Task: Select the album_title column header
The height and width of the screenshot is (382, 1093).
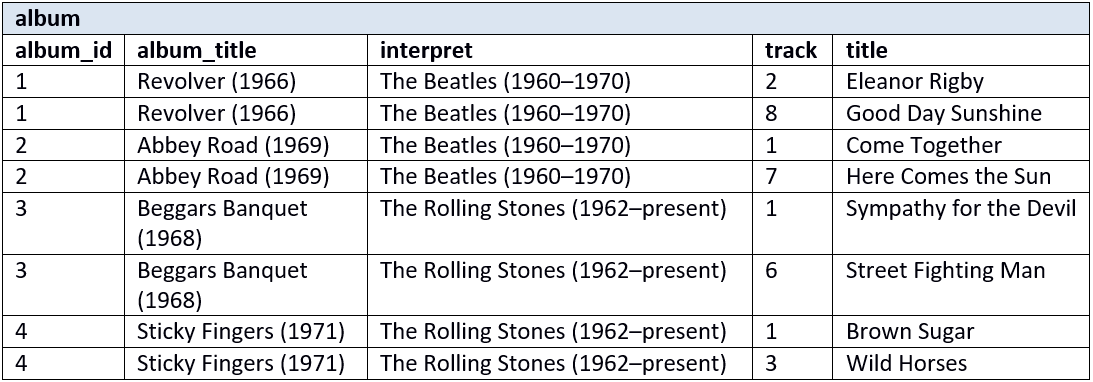Action: 247,49
